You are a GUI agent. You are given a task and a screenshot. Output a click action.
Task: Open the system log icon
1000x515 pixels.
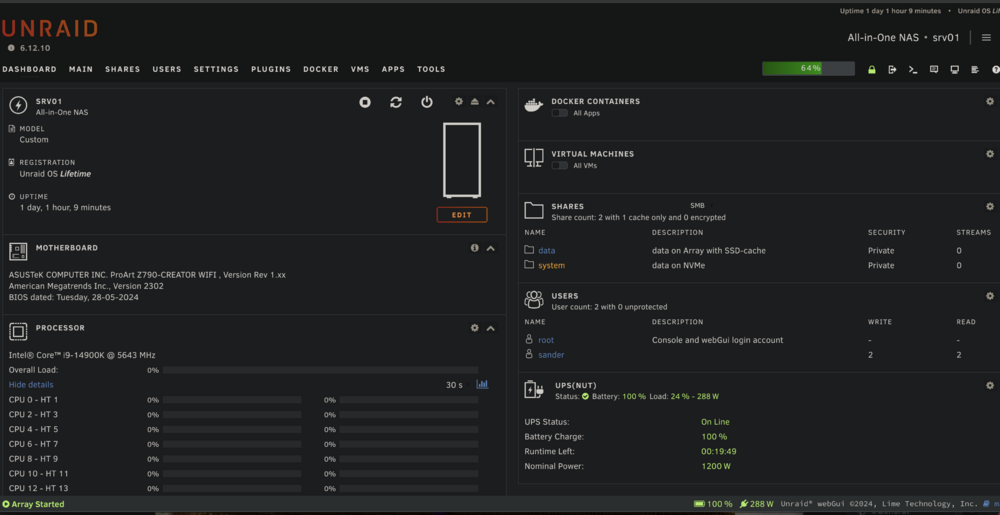click(975, 69)
